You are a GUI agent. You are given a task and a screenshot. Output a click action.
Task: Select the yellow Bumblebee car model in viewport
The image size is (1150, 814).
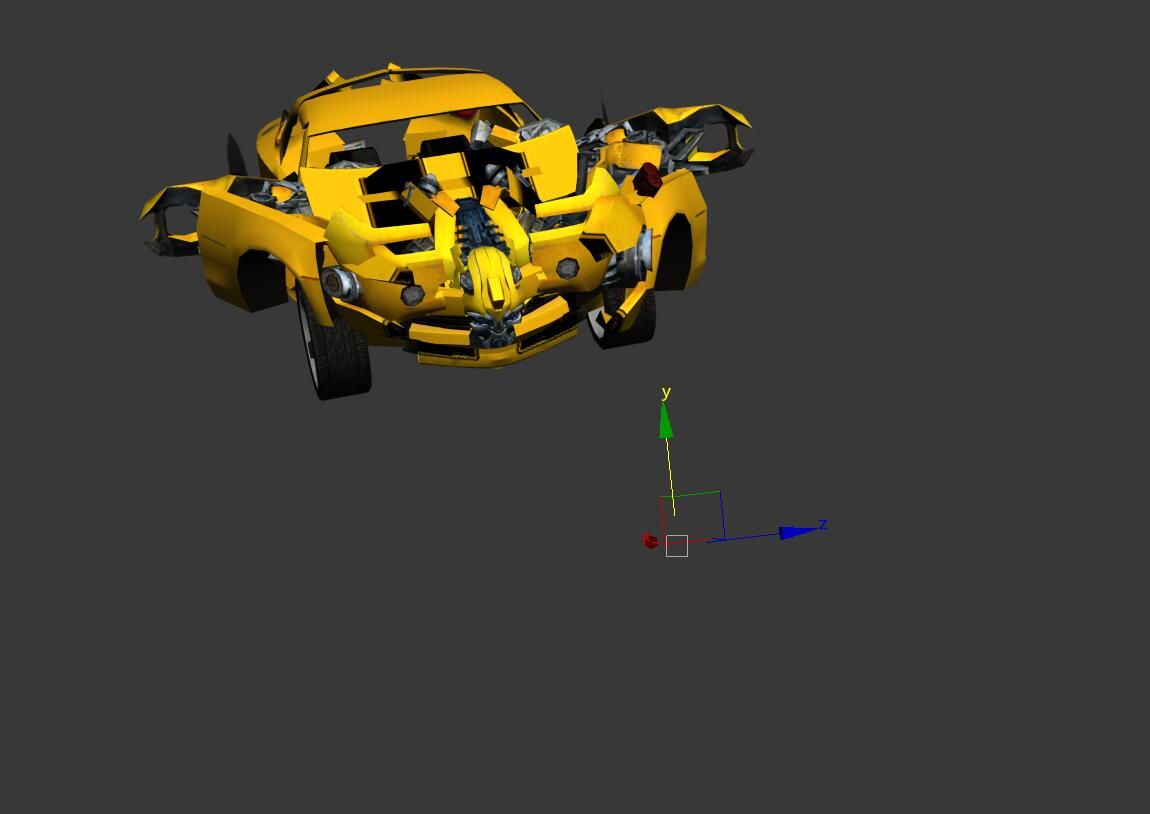[445, 230]
